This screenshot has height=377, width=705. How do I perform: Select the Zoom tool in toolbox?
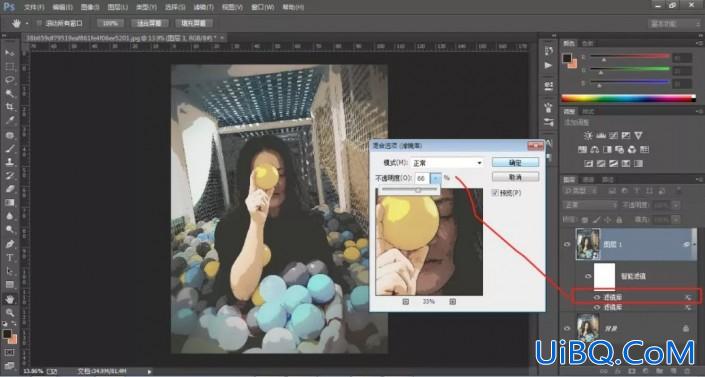(x=9, y=313)
